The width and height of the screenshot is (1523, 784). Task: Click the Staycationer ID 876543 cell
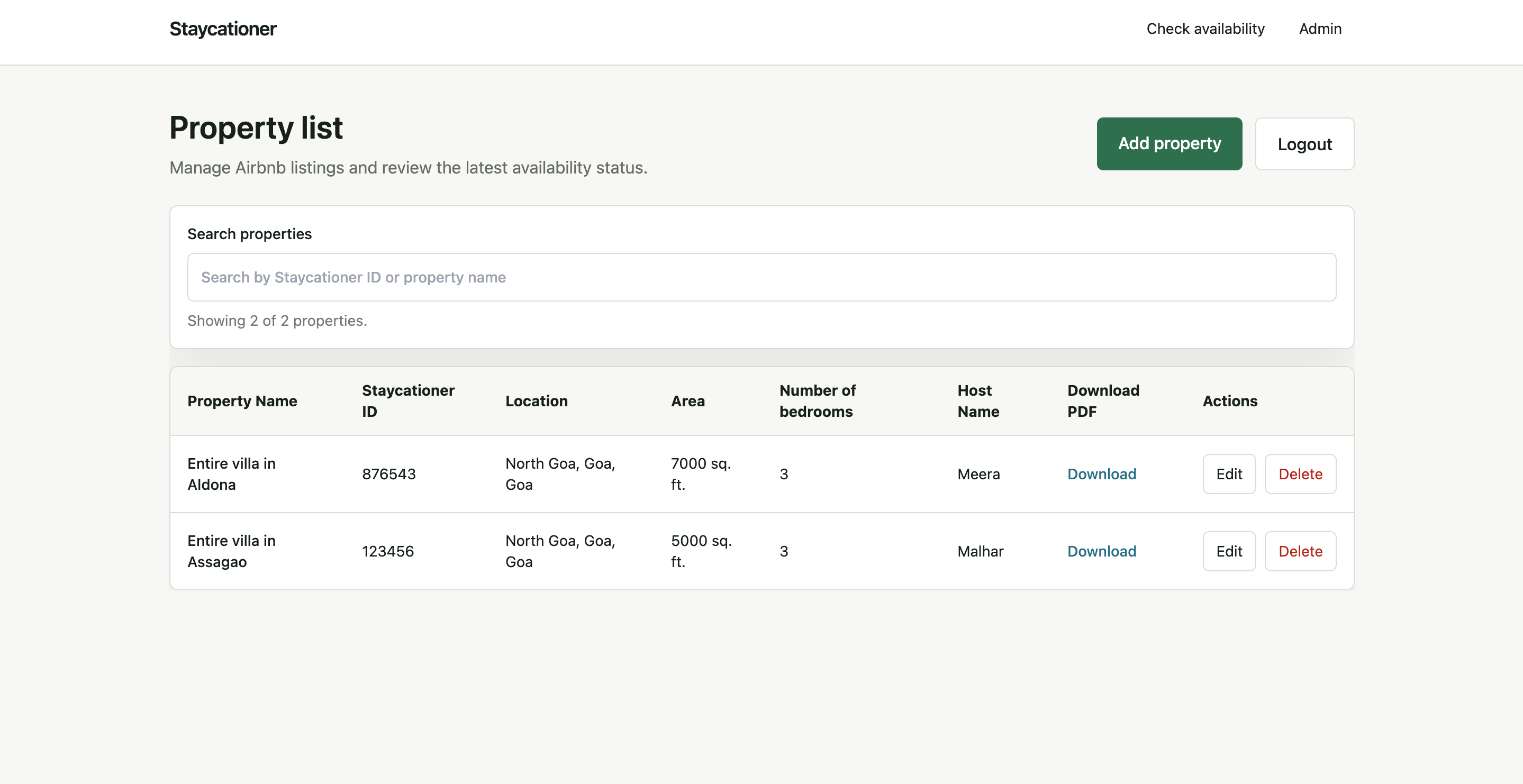pos(388,474)
